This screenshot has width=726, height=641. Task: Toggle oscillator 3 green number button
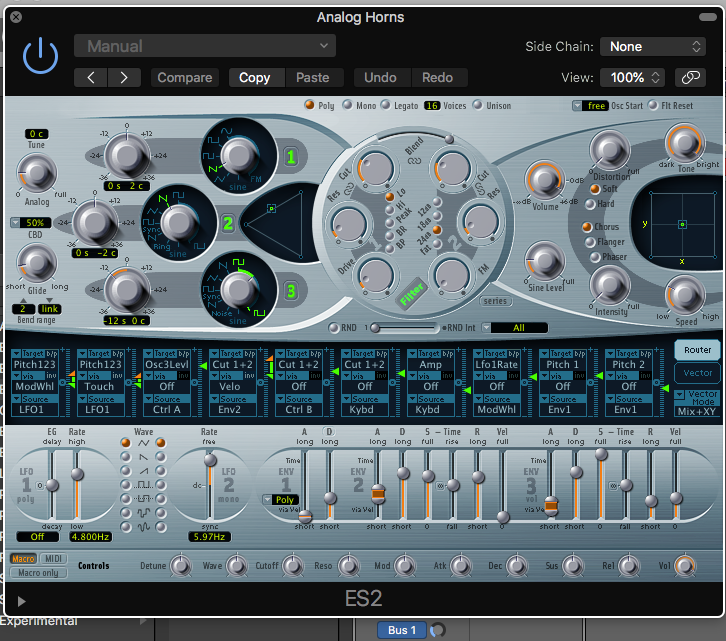coord(291,292)
